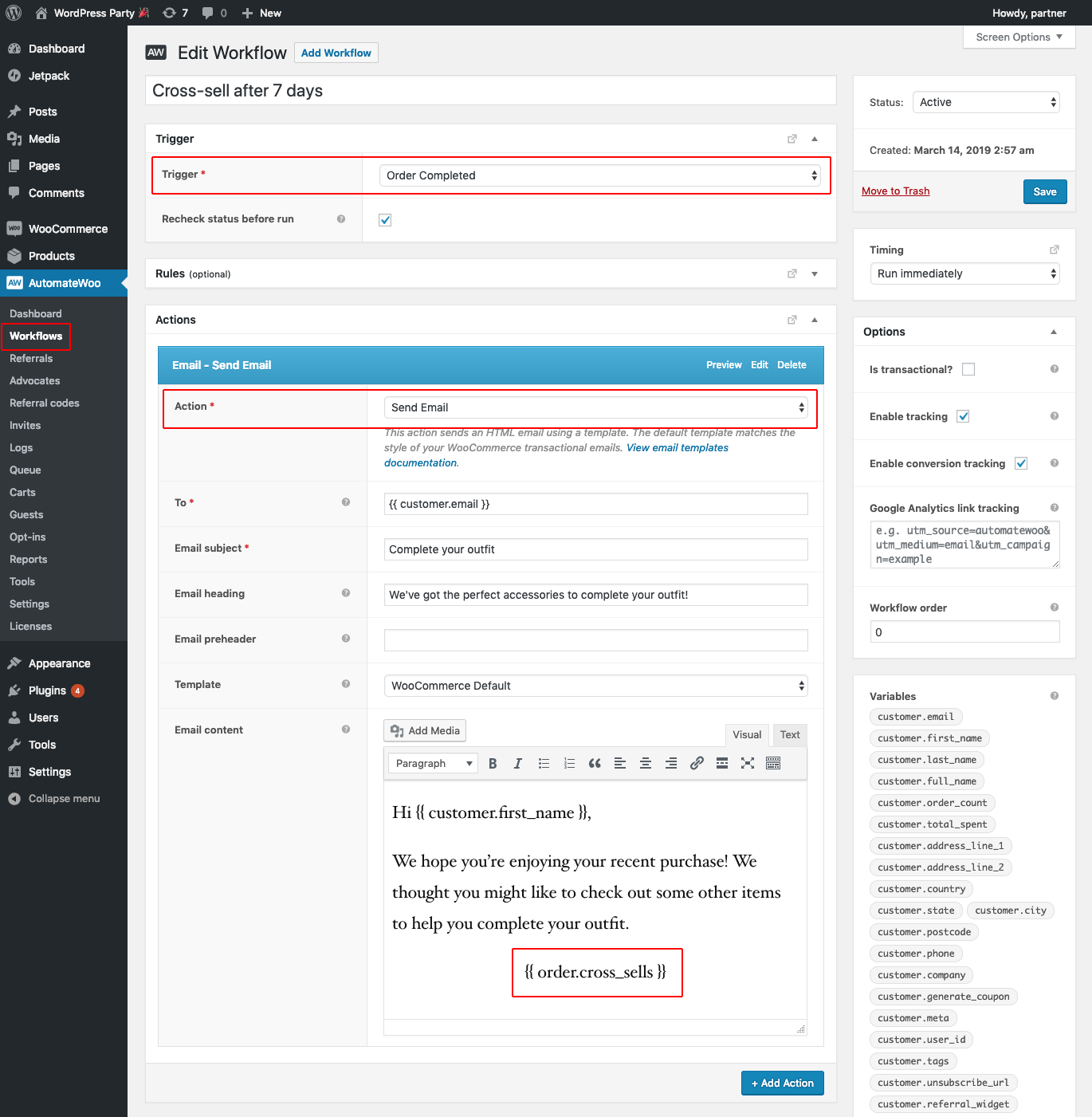
Task: Collapse the Trigger panel
Action: [x=815, y=139]
